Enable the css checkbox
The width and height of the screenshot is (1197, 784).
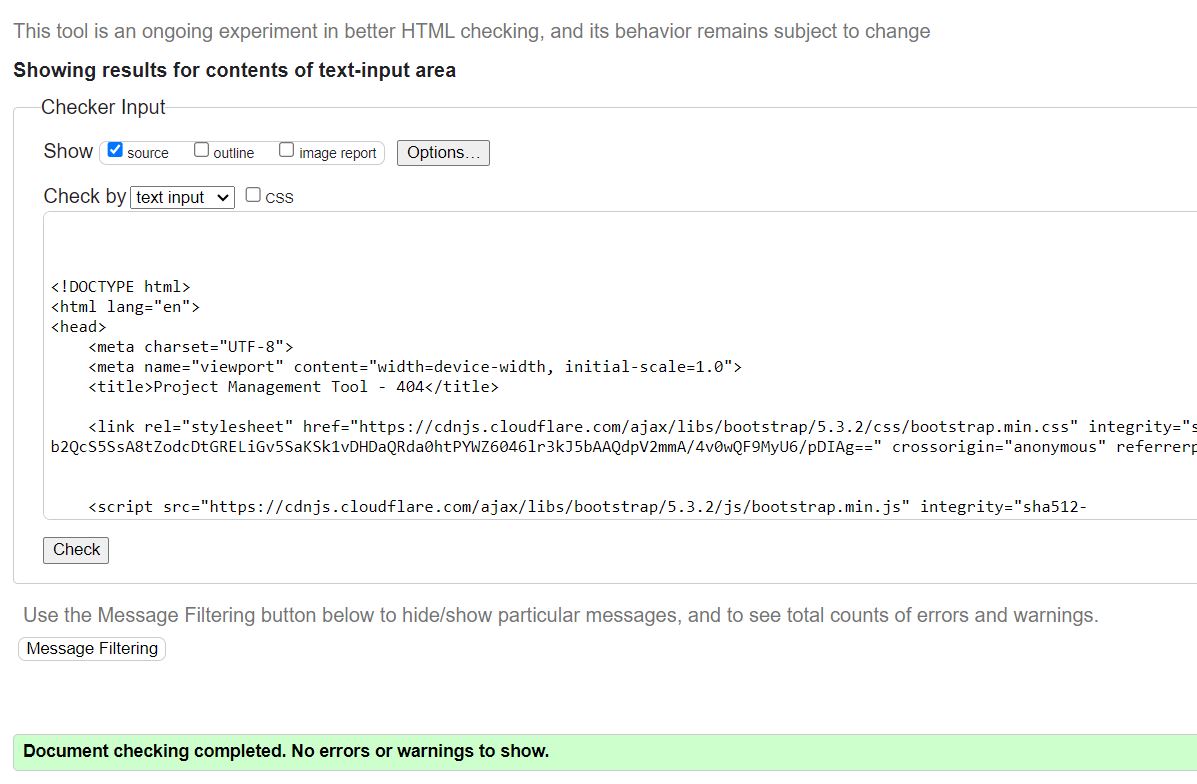pos(253,193)
